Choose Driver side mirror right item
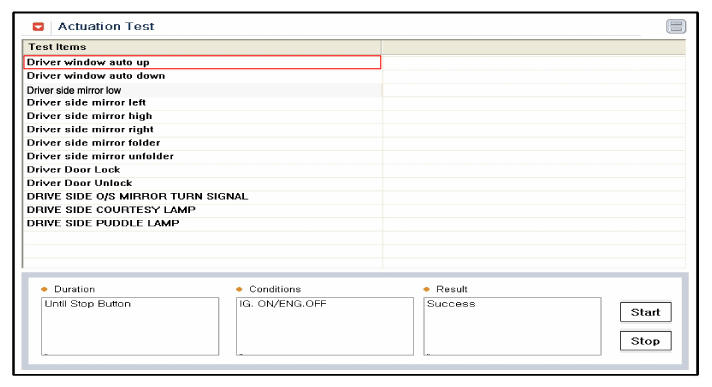The image size is (712, 387). point(202,129)
